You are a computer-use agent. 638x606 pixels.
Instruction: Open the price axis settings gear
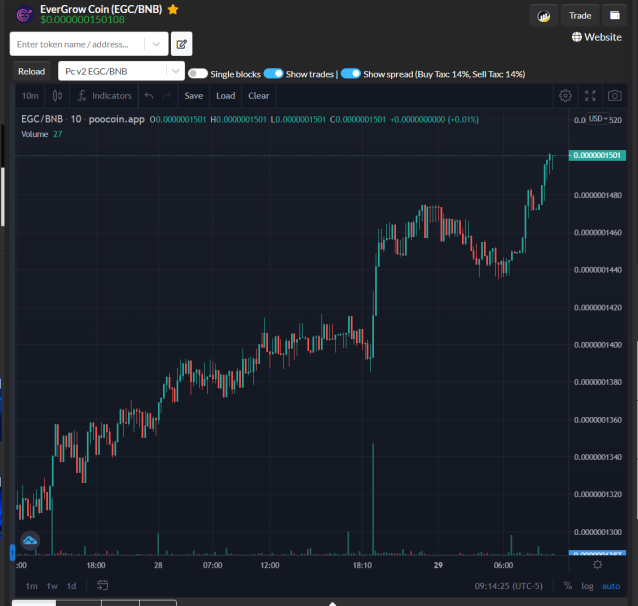pos(597,564)
